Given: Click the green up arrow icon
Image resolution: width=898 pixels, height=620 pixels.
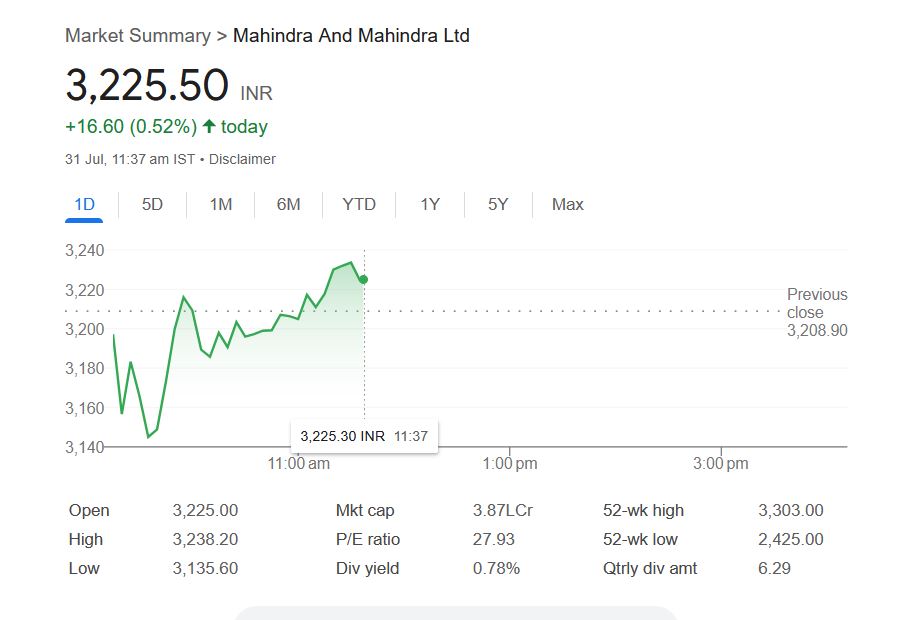Looking at the screenshot, I should 209,127.
